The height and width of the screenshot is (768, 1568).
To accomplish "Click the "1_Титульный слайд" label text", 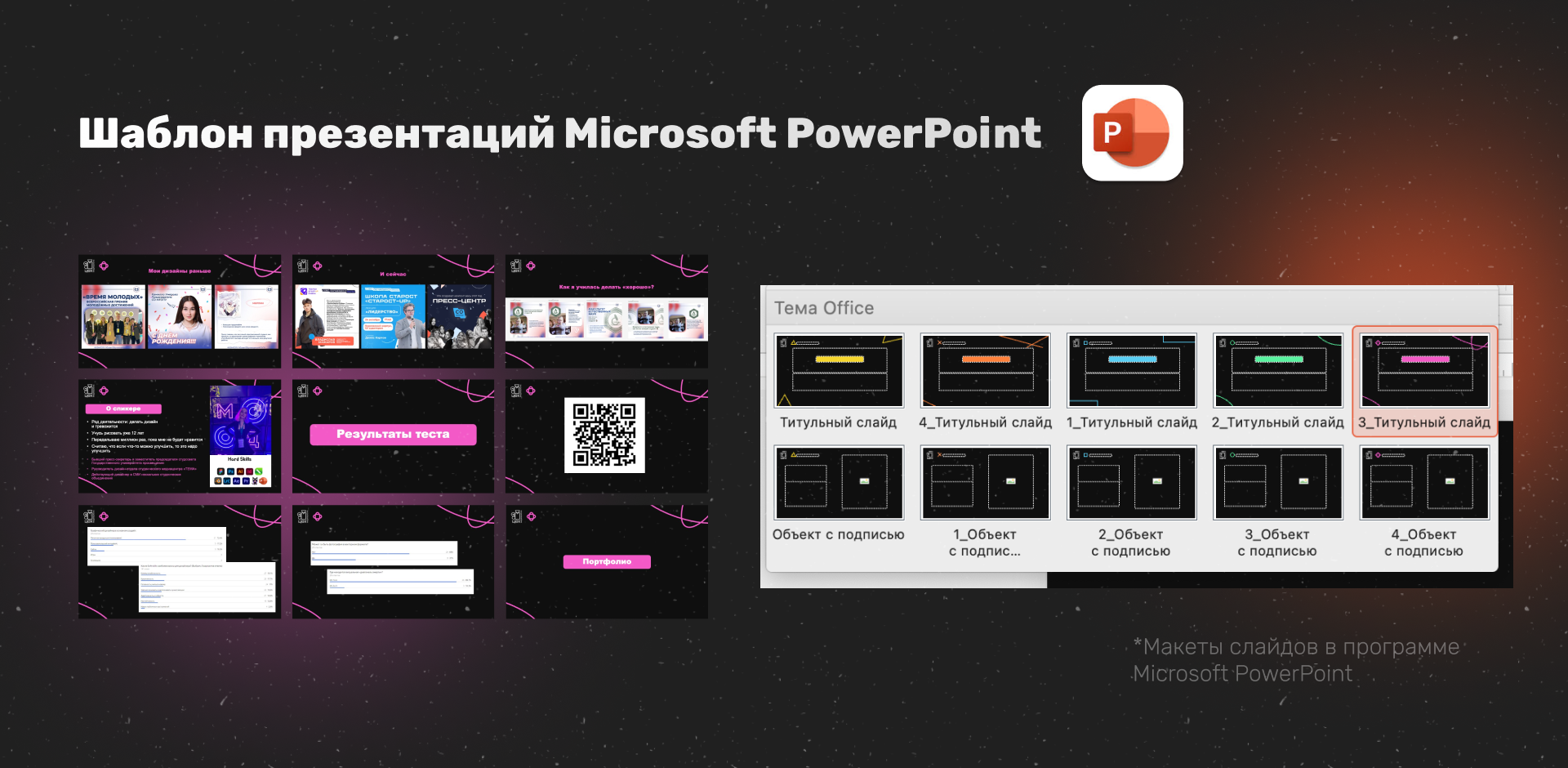I will coord(1132,422).
